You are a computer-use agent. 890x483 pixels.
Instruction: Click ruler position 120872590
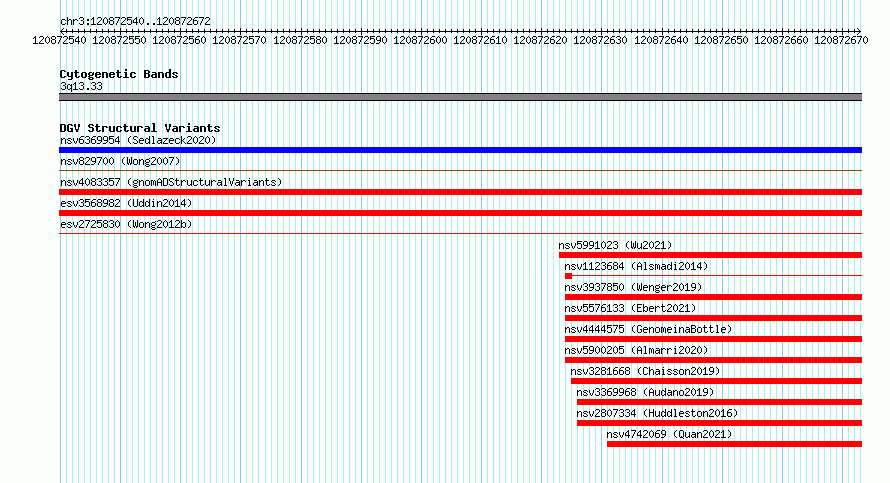pyautogui.click(x=360, y=40)
